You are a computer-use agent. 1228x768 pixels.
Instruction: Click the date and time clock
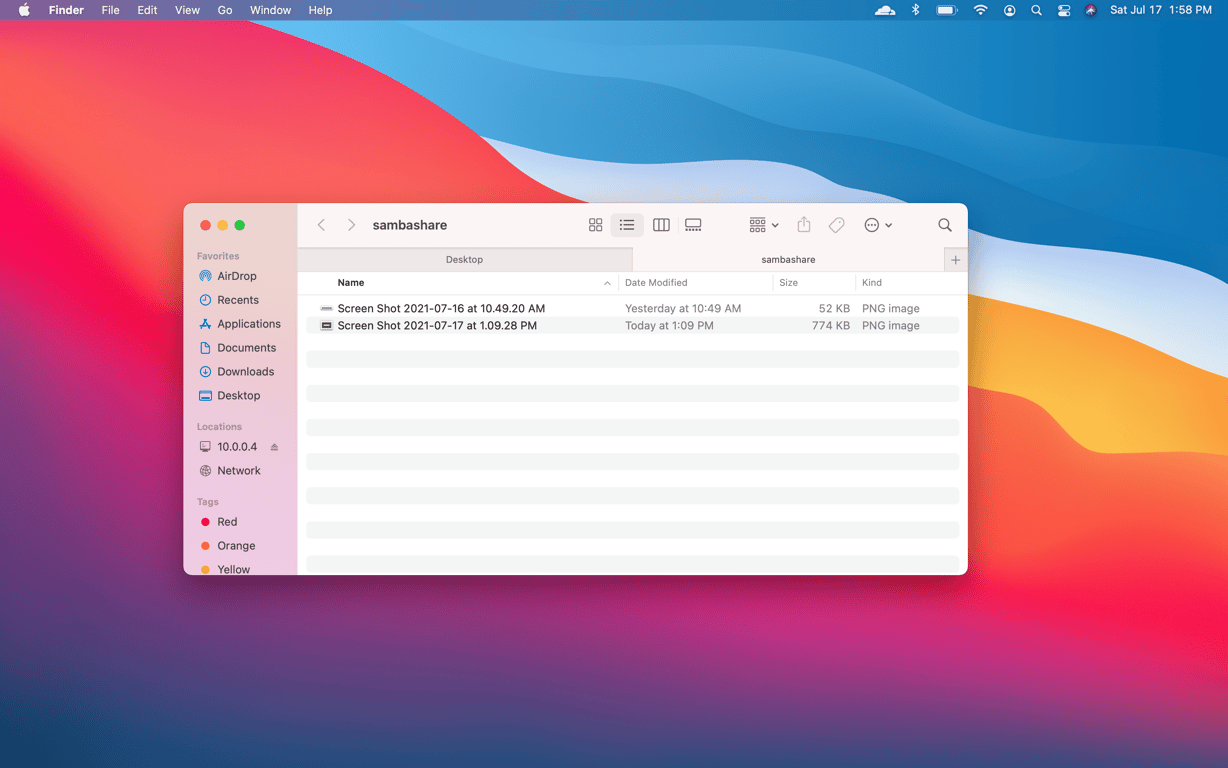(x=1161, y=10)
